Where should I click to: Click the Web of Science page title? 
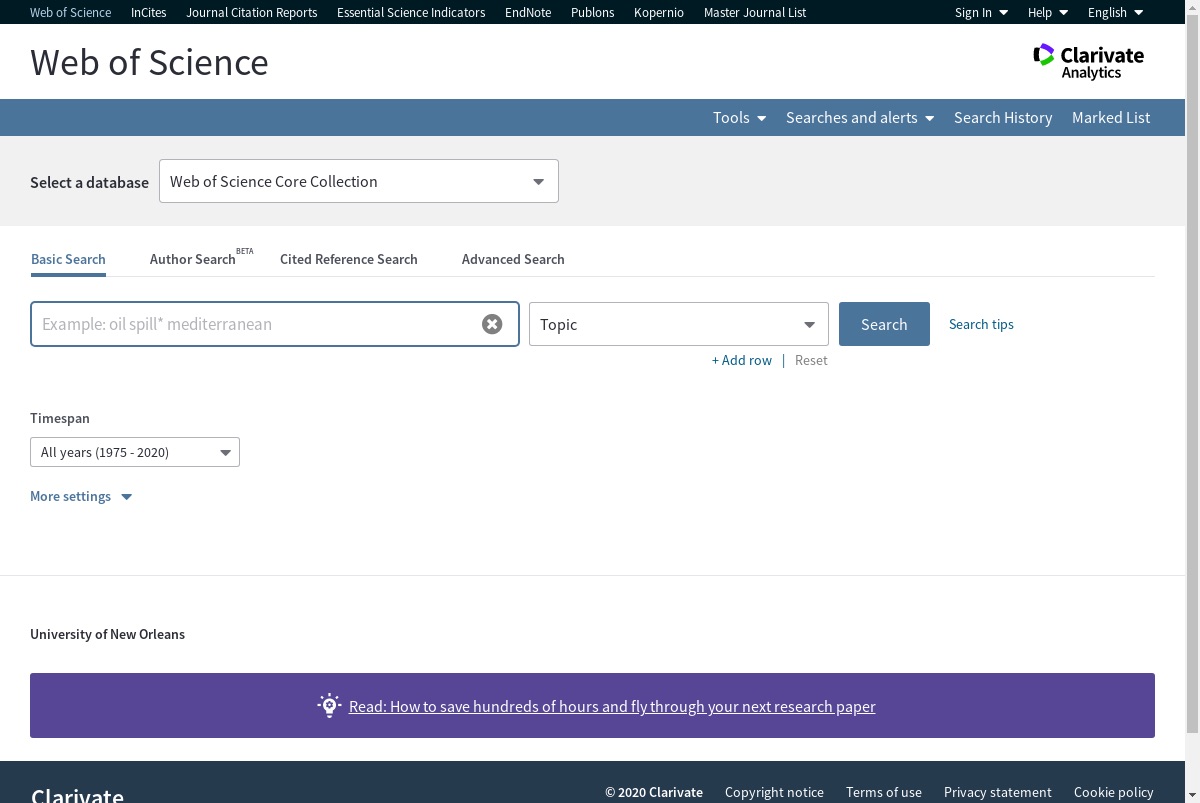150,62
